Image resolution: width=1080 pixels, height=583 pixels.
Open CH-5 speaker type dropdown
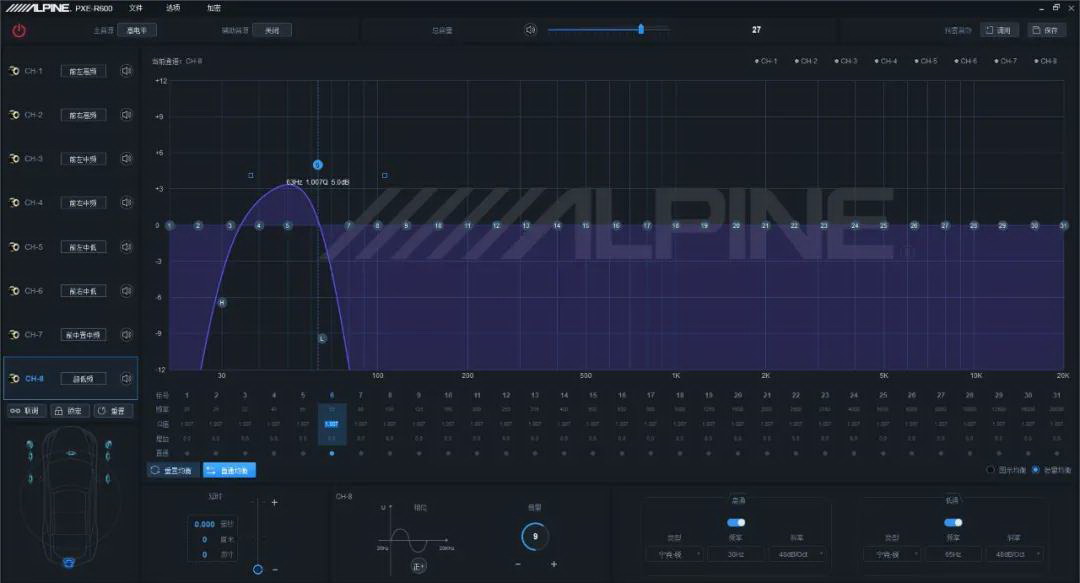(x=83, y=247)
